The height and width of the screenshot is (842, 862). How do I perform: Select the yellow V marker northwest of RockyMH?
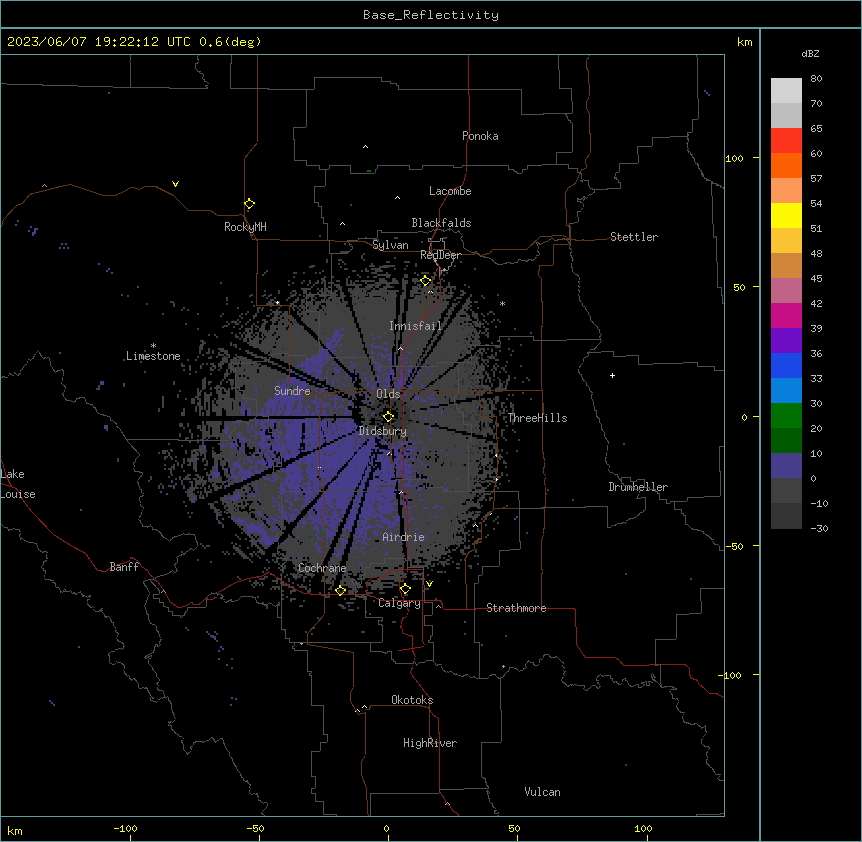(x=175, y=184)
